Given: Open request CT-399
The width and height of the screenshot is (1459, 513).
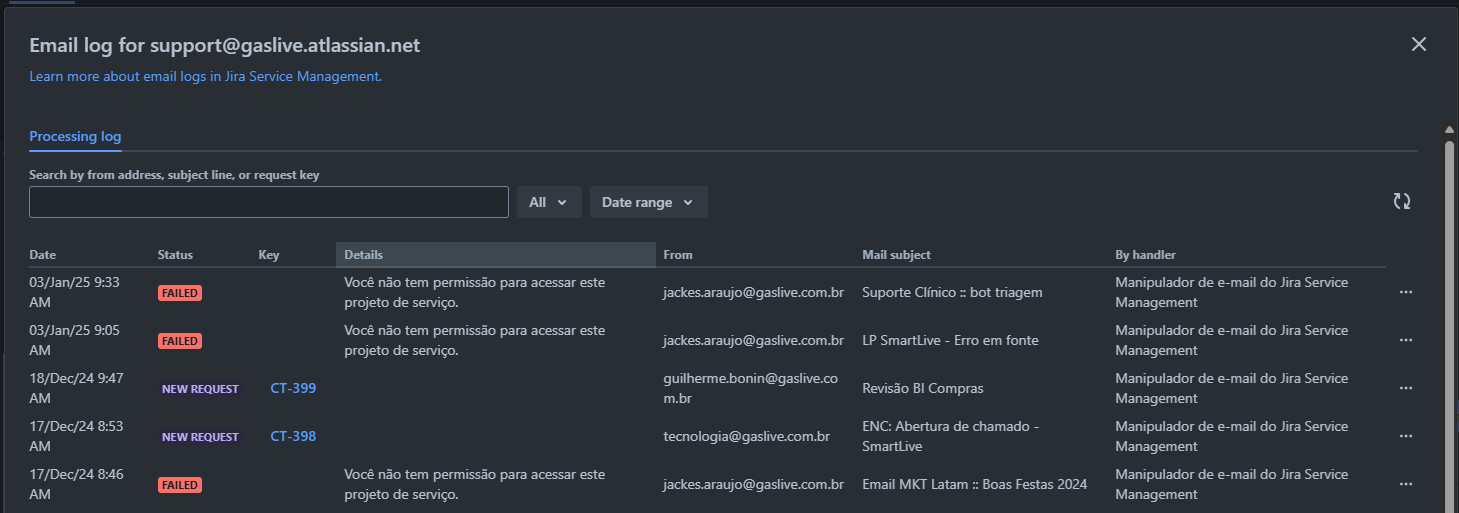Looking at the screenshot, I should coord(293,388).
